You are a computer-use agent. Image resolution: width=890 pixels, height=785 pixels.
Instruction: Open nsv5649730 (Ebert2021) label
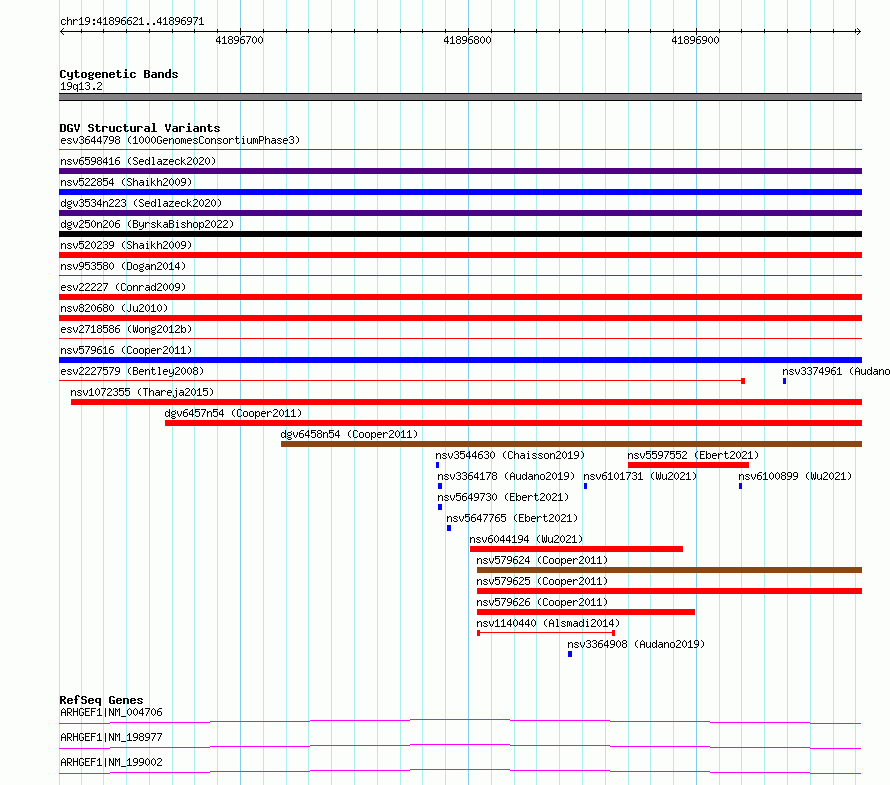503,497
